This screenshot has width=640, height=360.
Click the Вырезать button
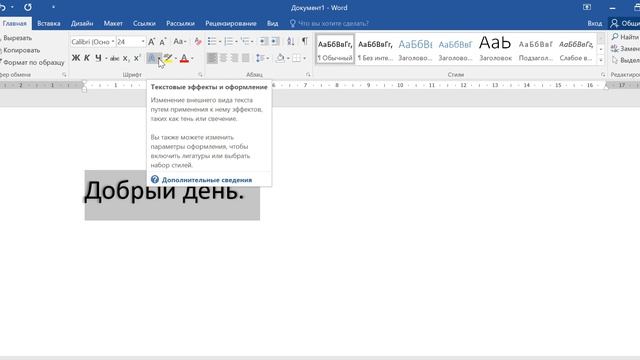point(16,38)
